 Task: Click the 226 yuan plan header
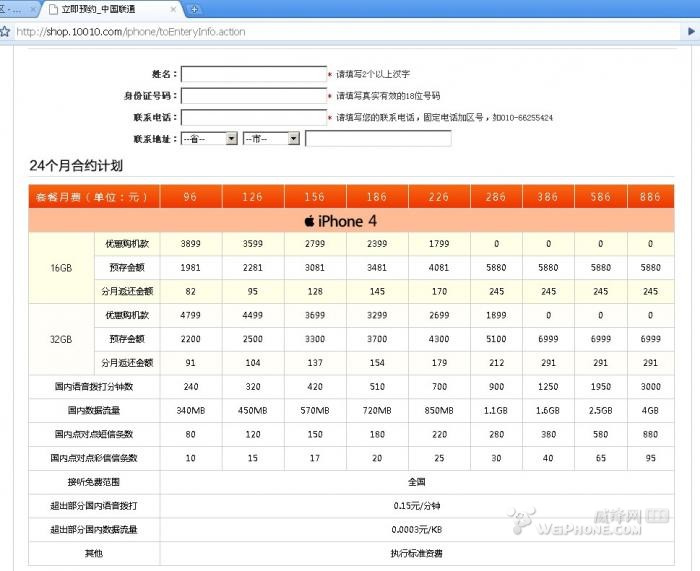pyautogui.click(x=439, y=197)
